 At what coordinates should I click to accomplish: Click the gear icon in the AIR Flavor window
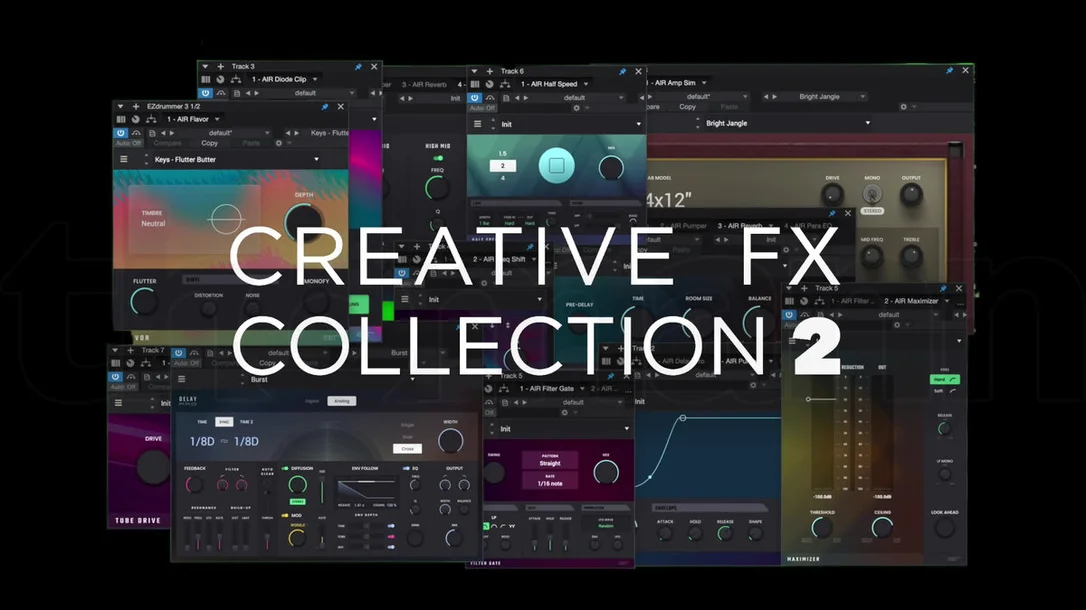pyautogui.click(x=278, y=143)
